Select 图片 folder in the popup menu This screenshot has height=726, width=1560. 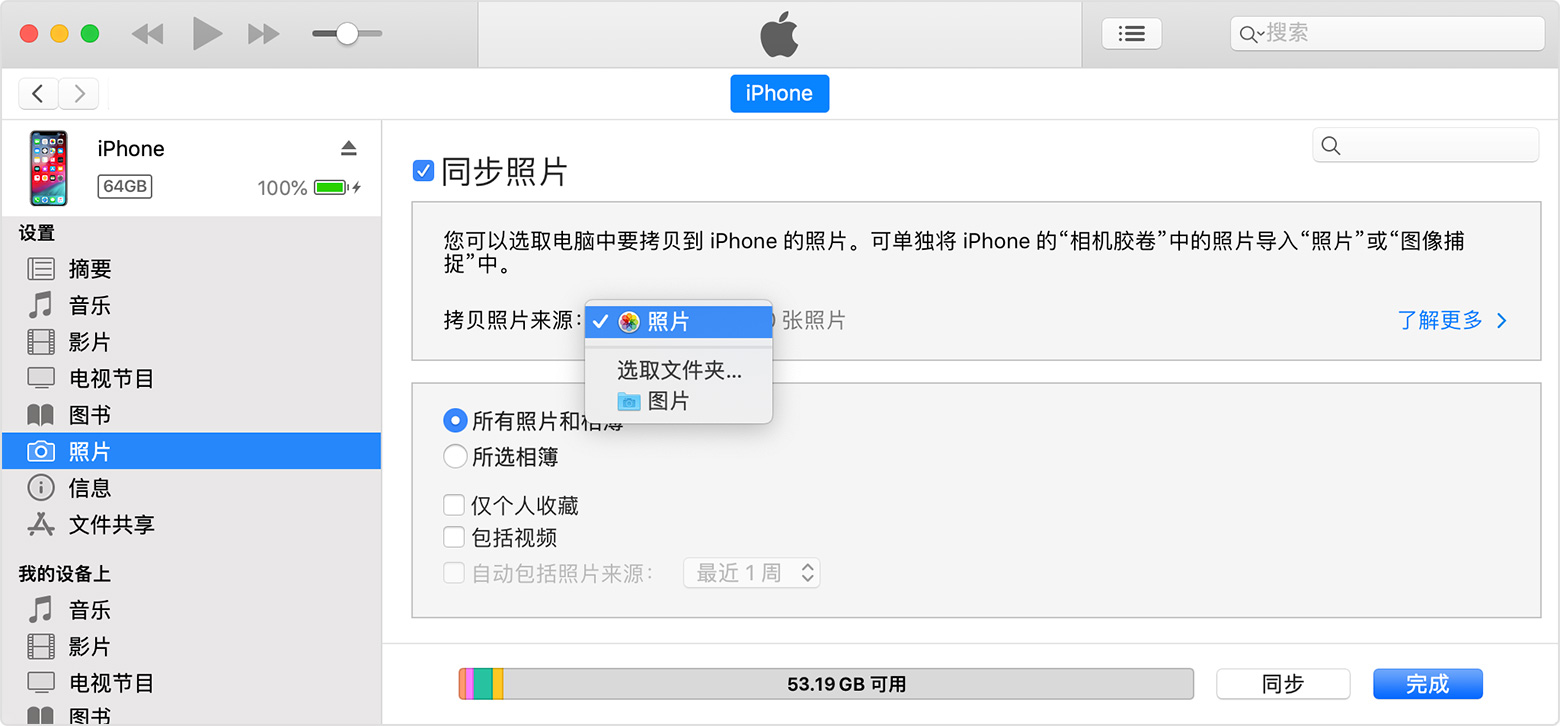(x=667, y=401)
